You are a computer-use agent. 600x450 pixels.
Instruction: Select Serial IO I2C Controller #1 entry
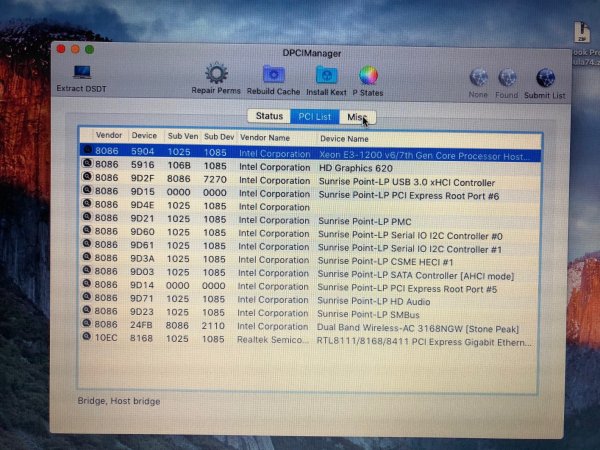pos(410,249)
